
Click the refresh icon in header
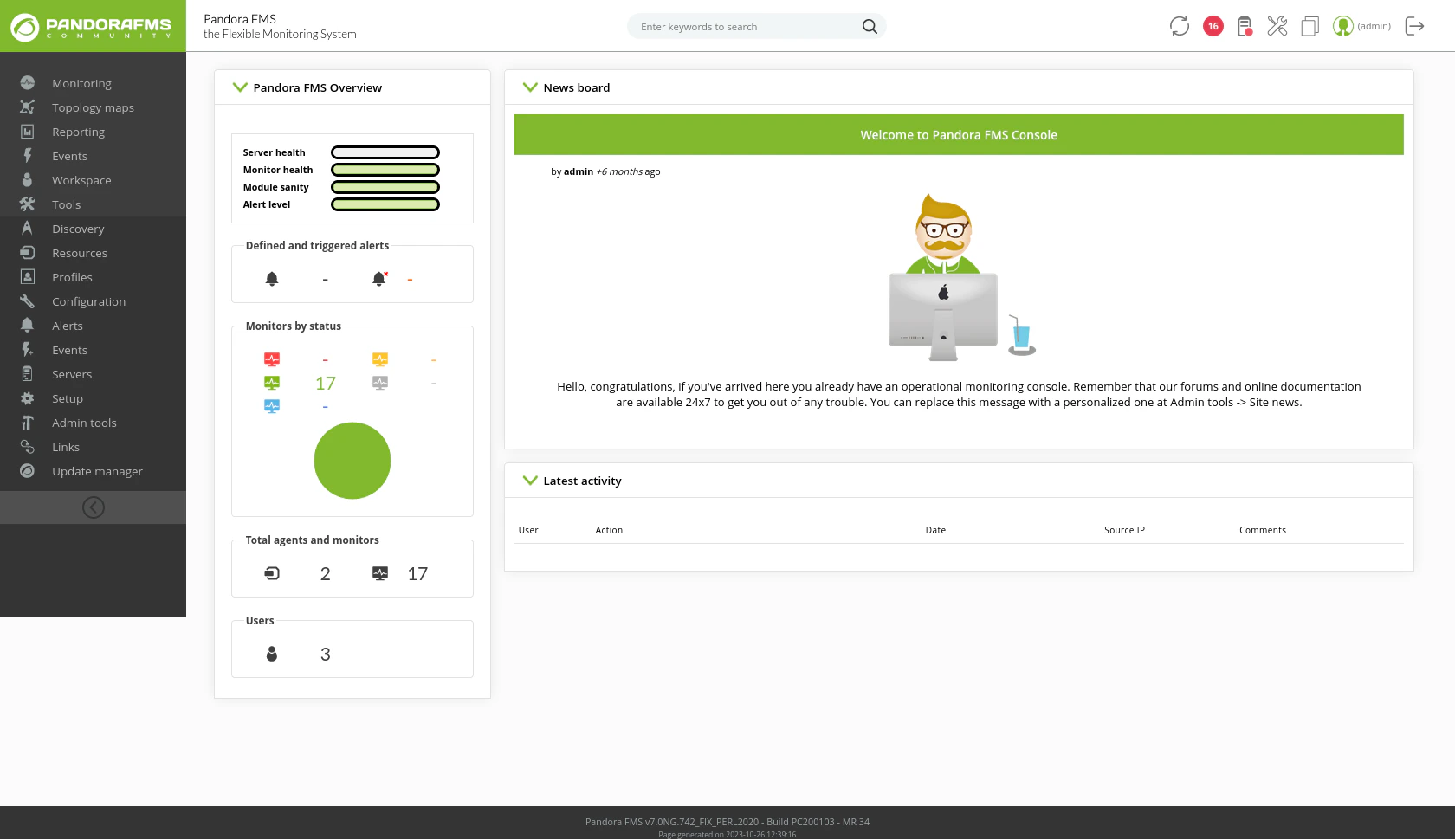coord(1180,26)
